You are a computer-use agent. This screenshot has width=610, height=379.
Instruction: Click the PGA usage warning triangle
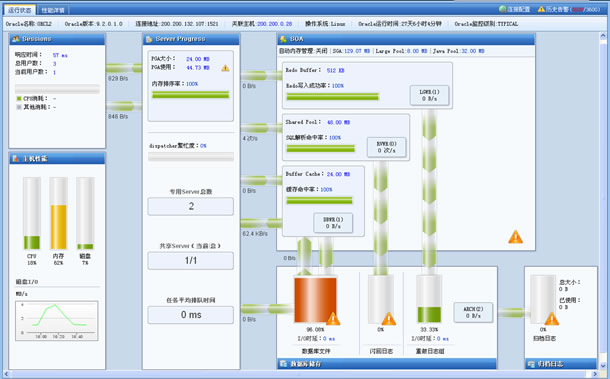(x=225, y=68)
